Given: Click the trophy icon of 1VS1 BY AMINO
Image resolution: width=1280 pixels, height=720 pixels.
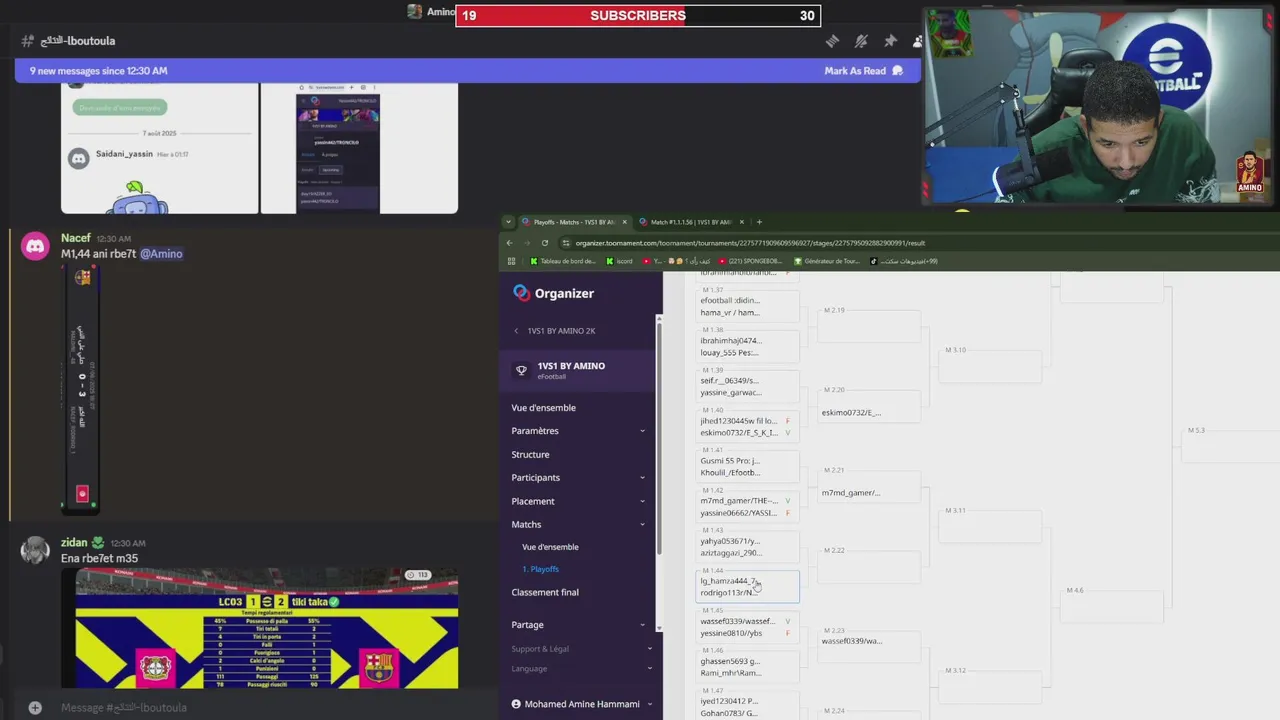Looking at the screenshot, I should (520, 370).
